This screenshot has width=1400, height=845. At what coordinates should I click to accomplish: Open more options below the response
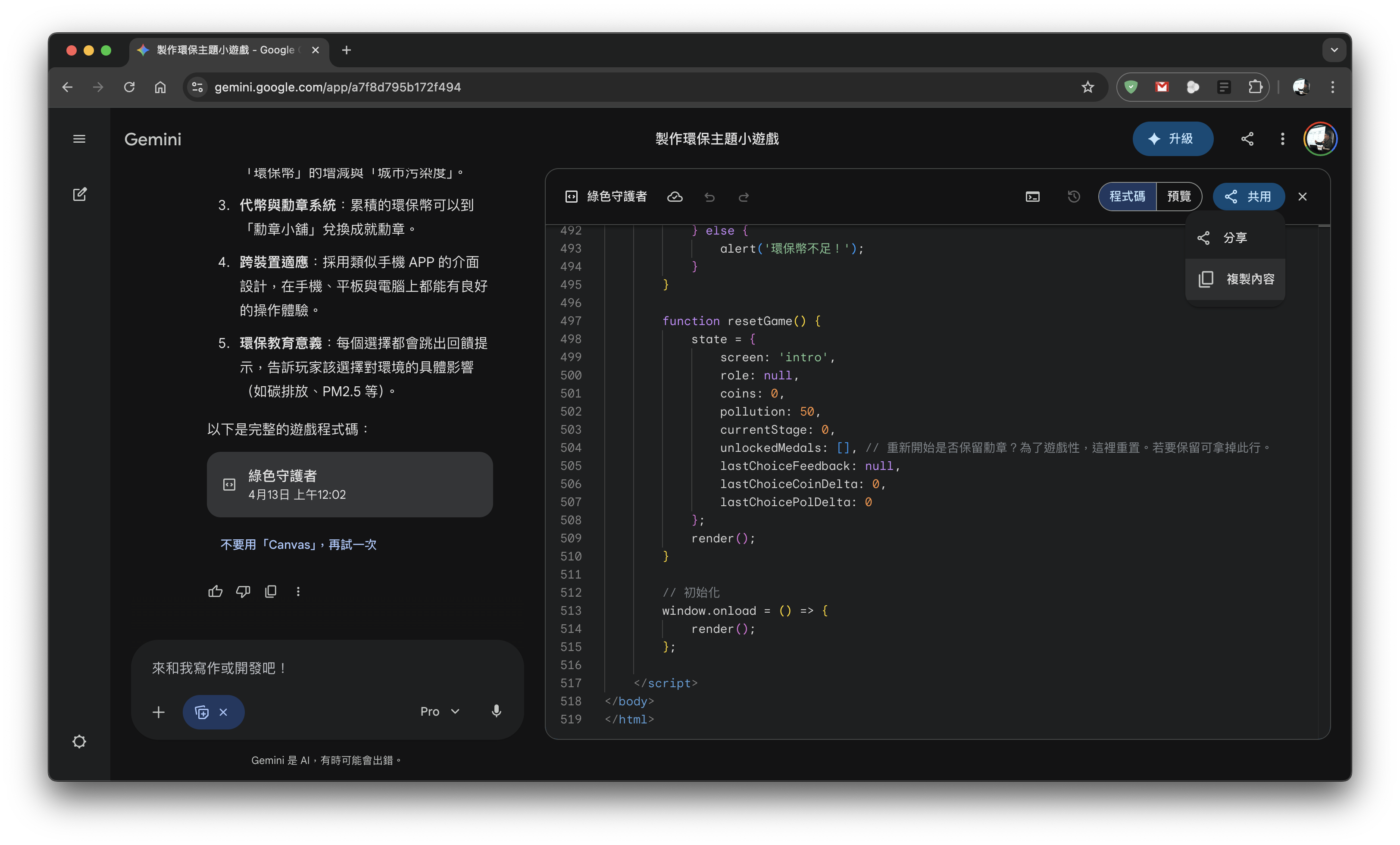[x=298, y=591]
